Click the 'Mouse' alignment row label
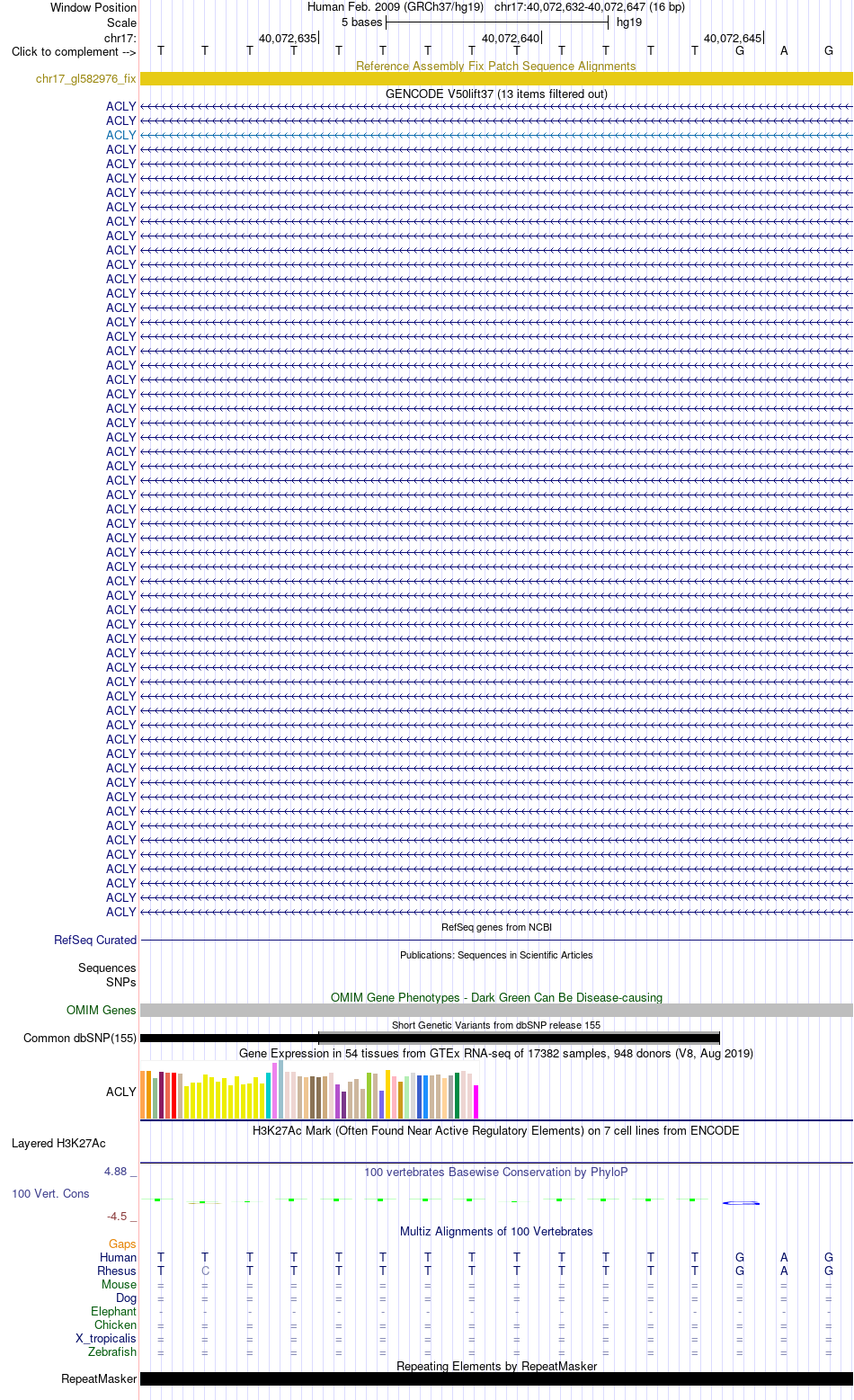This screenshot has height=1400, width=854. click(119, 1285)
